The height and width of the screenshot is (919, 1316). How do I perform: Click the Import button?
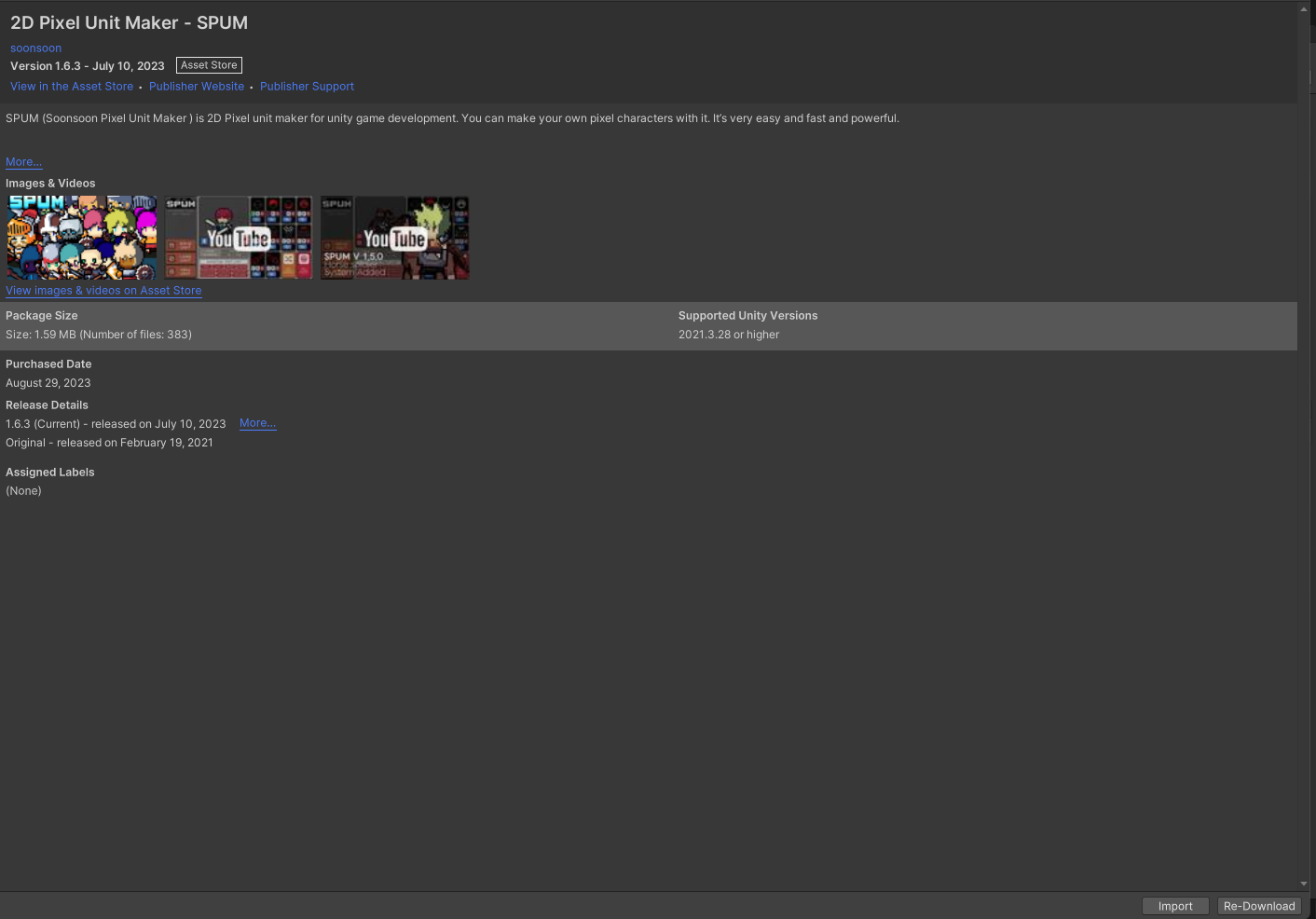pyautogui.click(x=1175, y=906)
